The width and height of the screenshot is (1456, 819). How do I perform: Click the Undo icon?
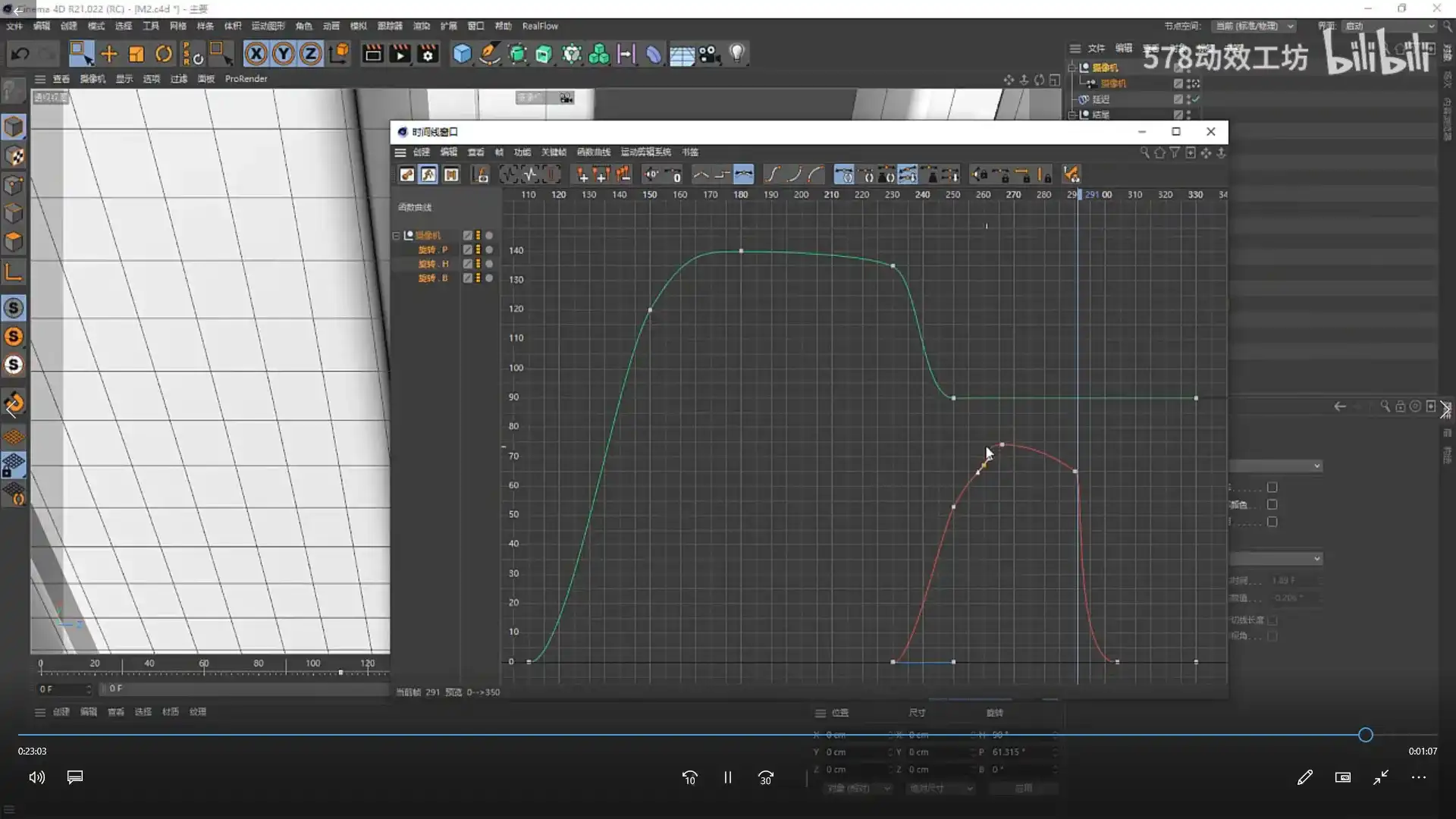[19, 53]
